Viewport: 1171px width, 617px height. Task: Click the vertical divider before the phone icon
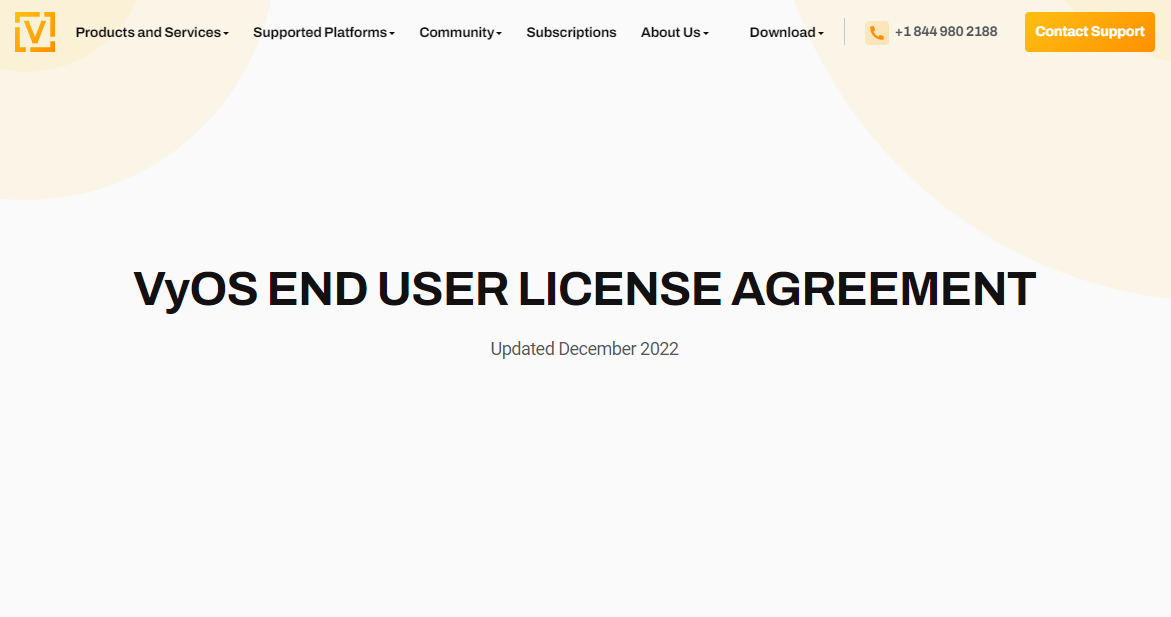pos(844,32)
